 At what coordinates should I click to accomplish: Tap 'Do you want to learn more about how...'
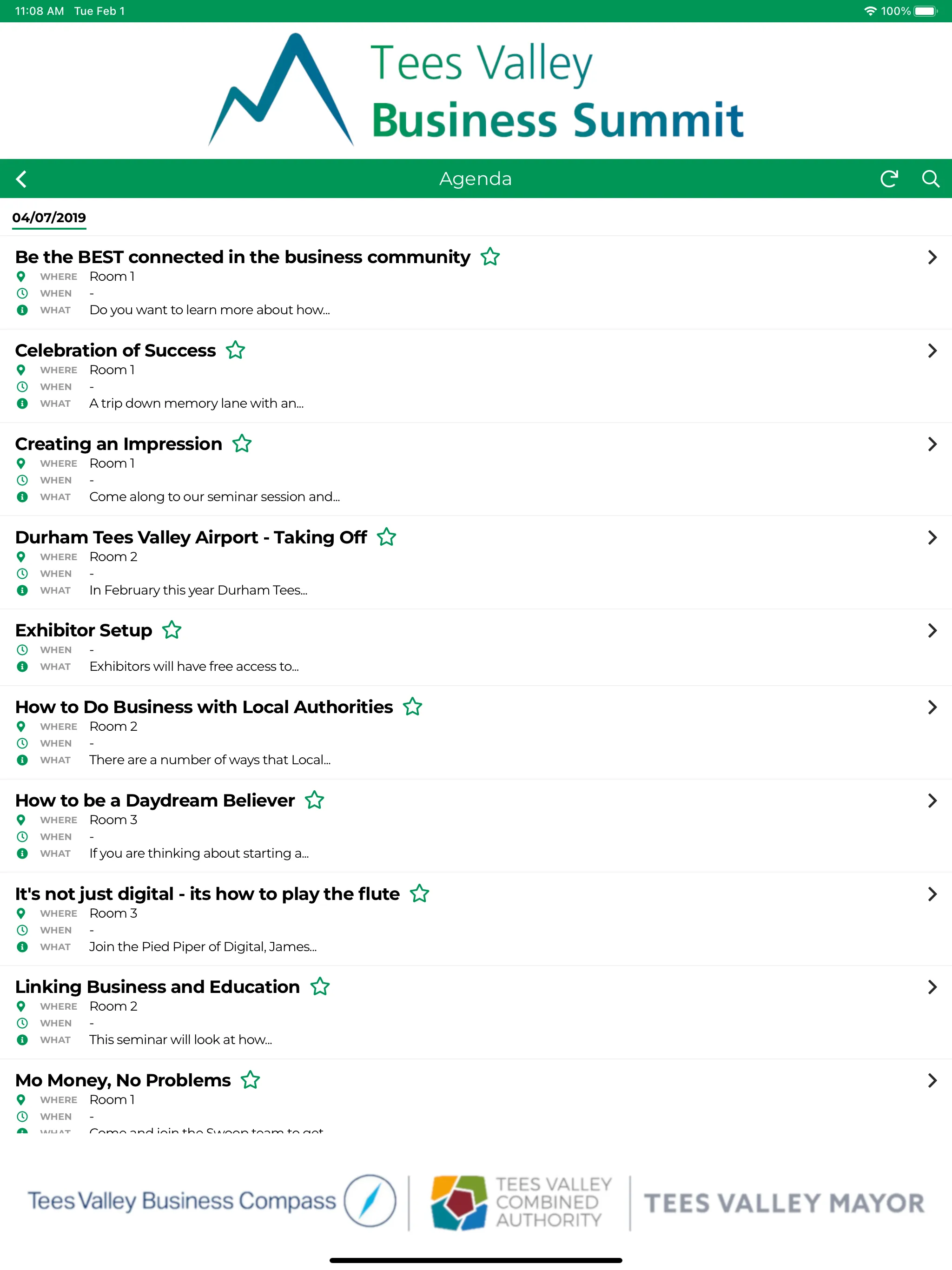click(210, 310)
